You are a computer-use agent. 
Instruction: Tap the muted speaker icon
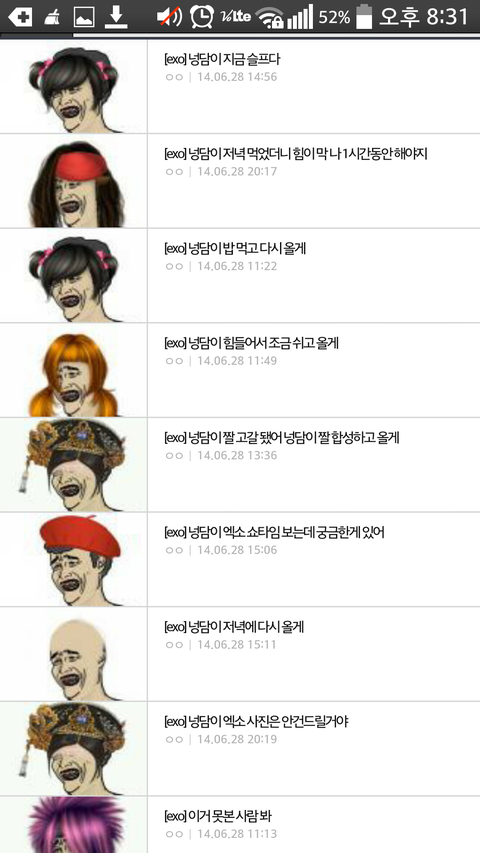pyautogui.click(x=169, y=17)
